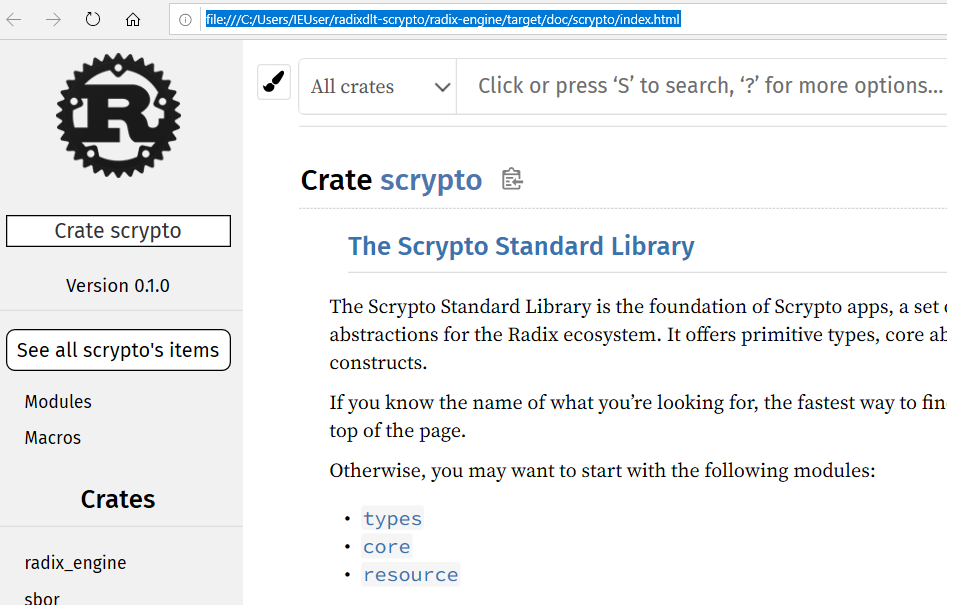Click See all scrypto's items button

click(x=118, y=350)
